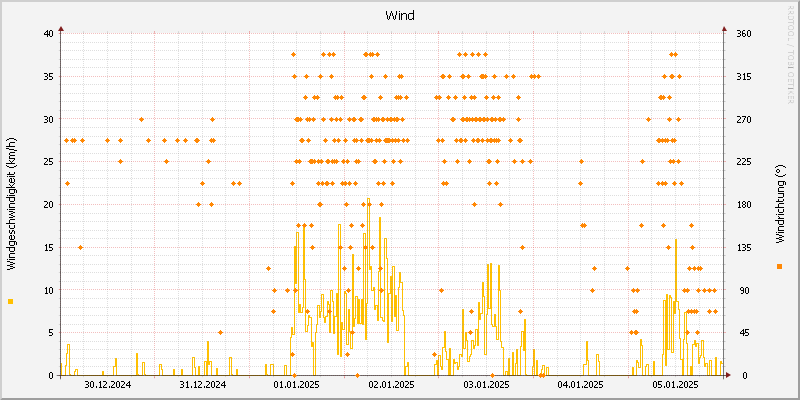Click the Windrichtung (°) axis label

(x=779, y=204)
